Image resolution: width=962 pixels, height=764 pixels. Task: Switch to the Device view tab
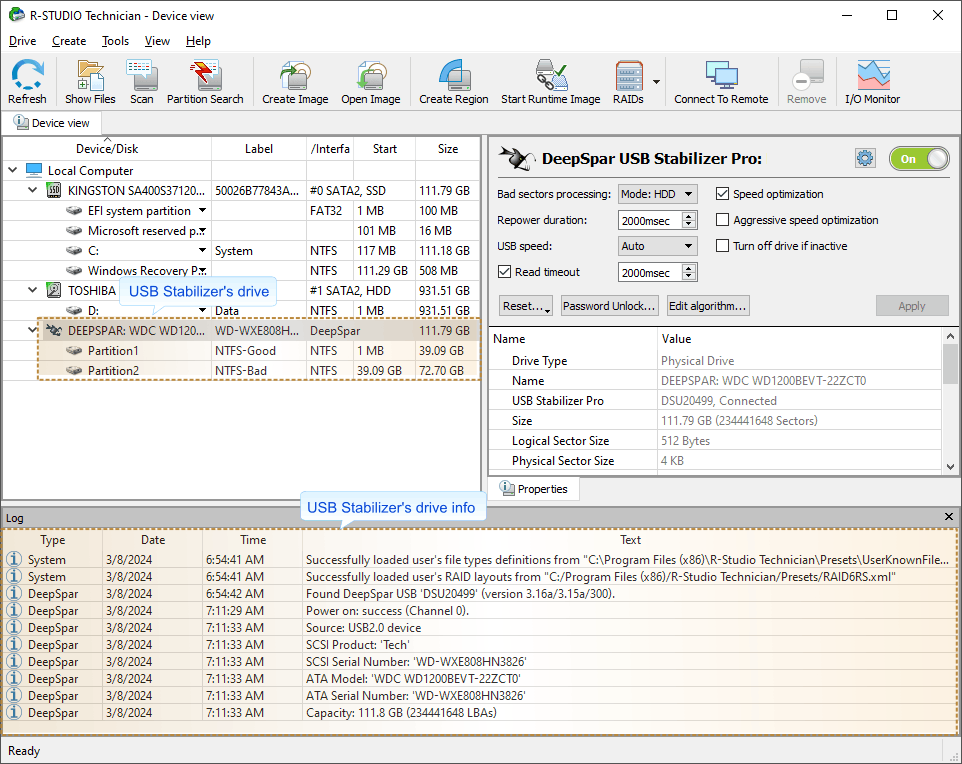pos(52,123)
